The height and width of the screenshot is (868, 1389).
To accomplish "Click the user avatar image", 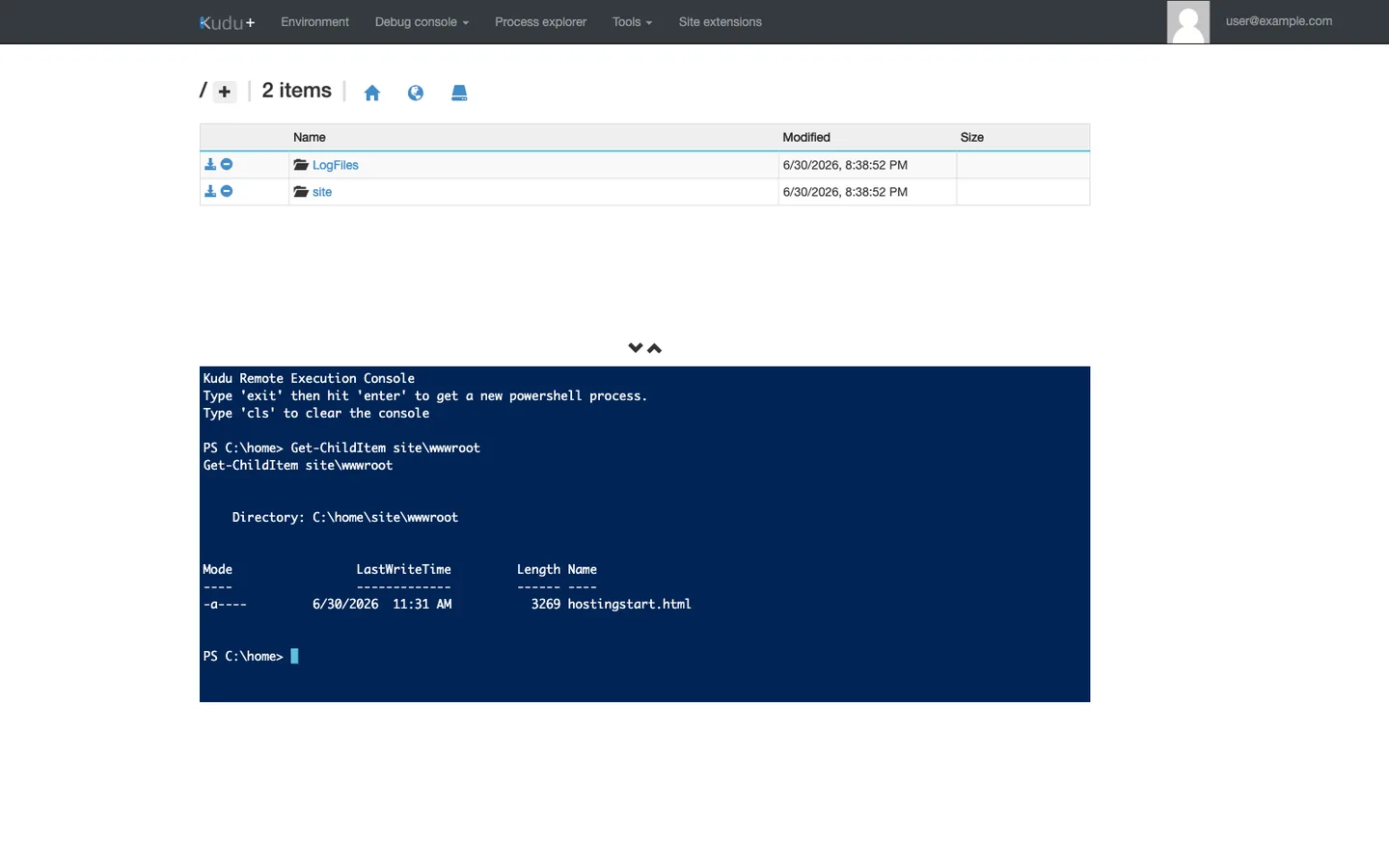I will point(1187,21).
